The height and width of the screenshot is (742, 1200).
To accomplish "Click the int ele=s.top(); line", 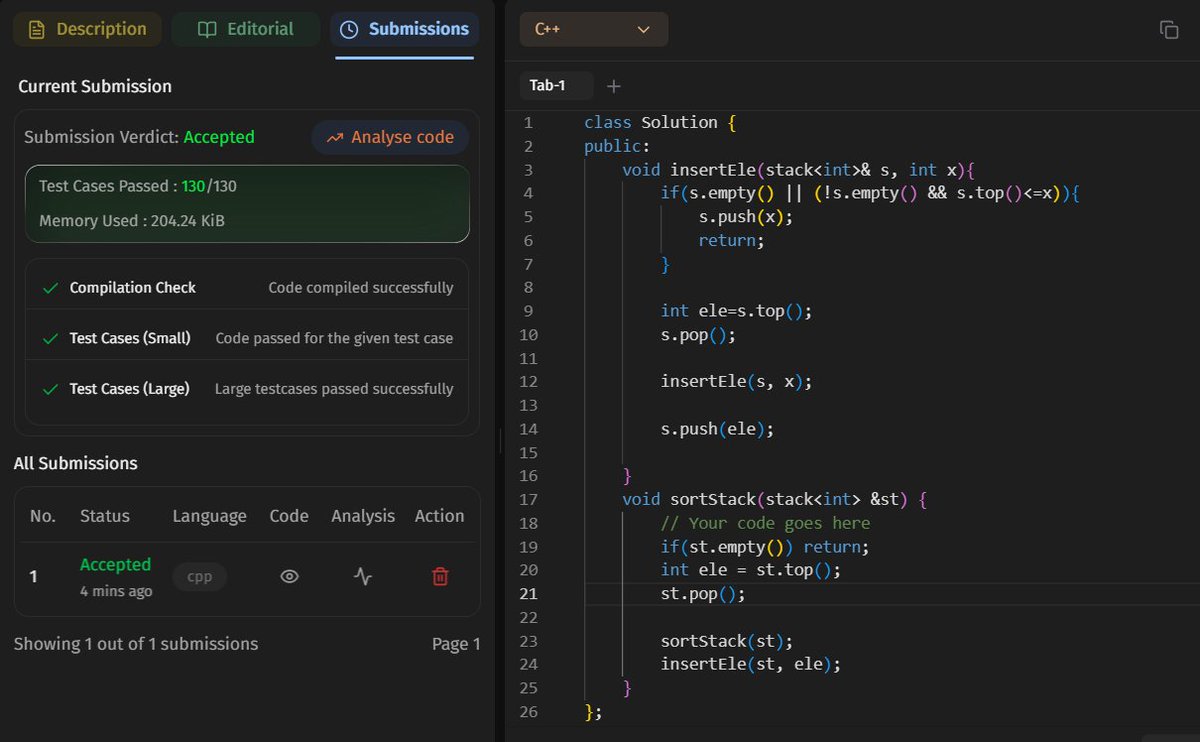I will click(737, 311).
